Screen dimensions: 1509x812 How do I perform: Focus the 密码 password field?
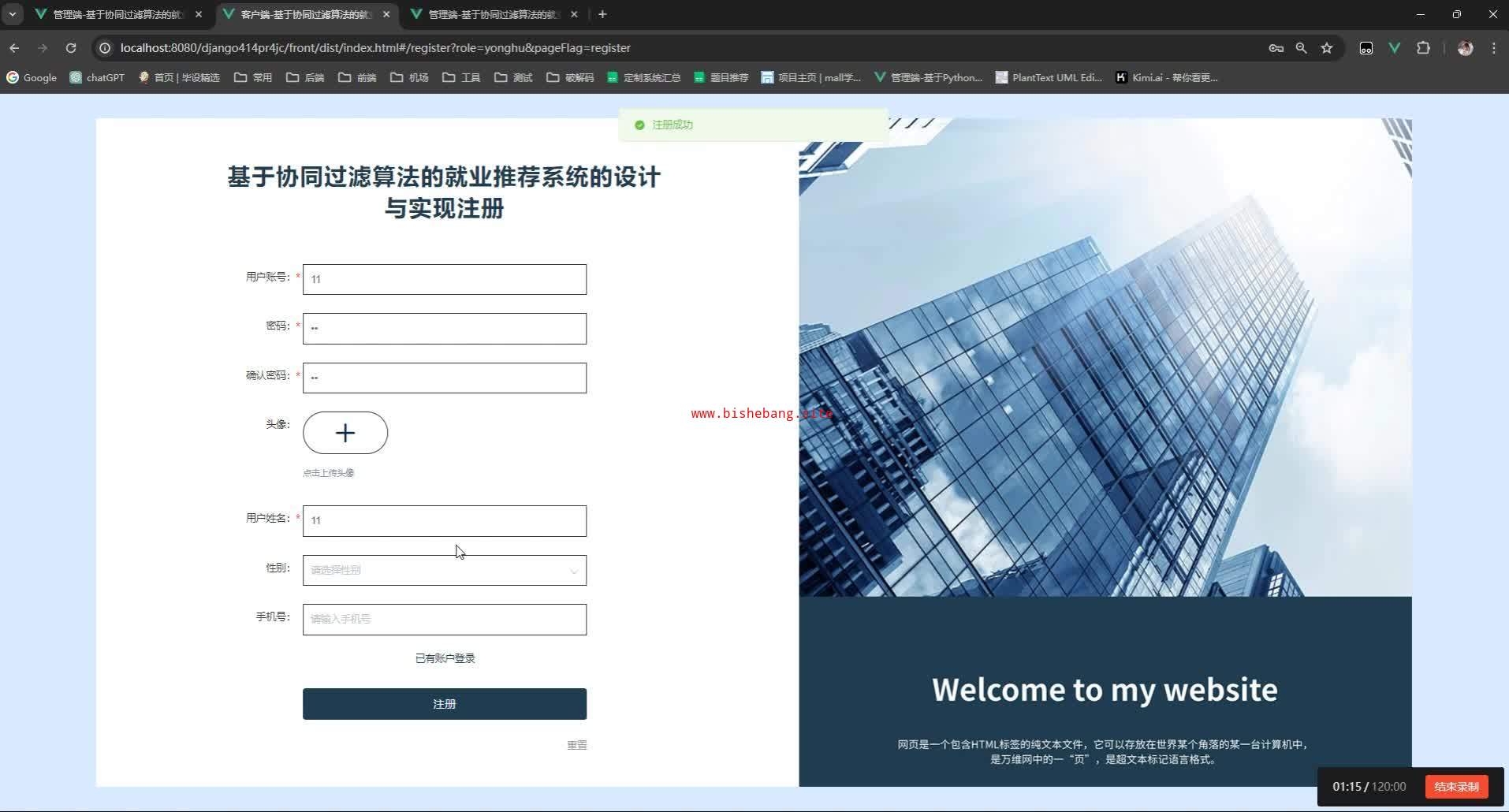pyautogui.click(x=445, y=329)
